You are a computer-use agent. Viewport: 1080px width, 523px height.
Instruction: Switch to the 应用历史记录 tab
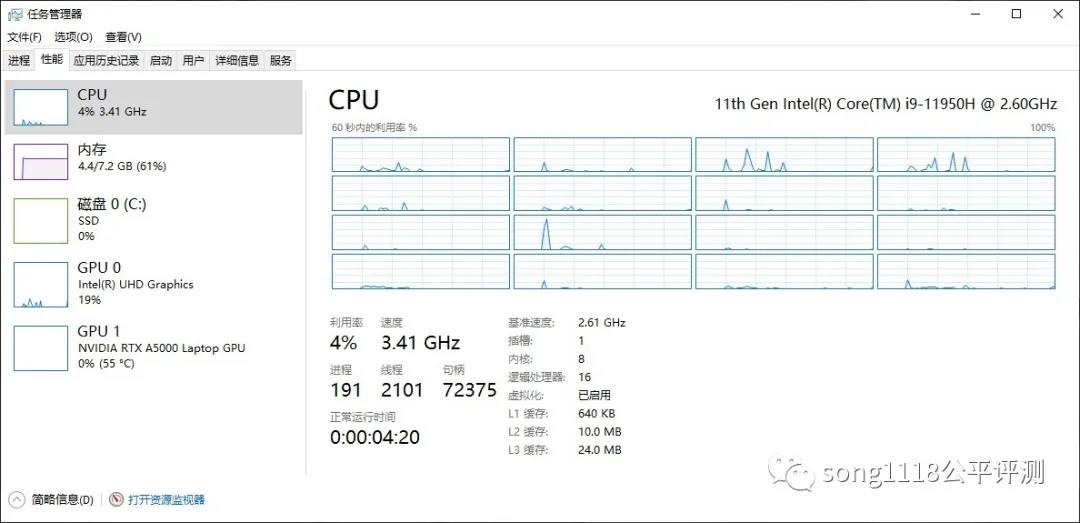coord(106,61)
